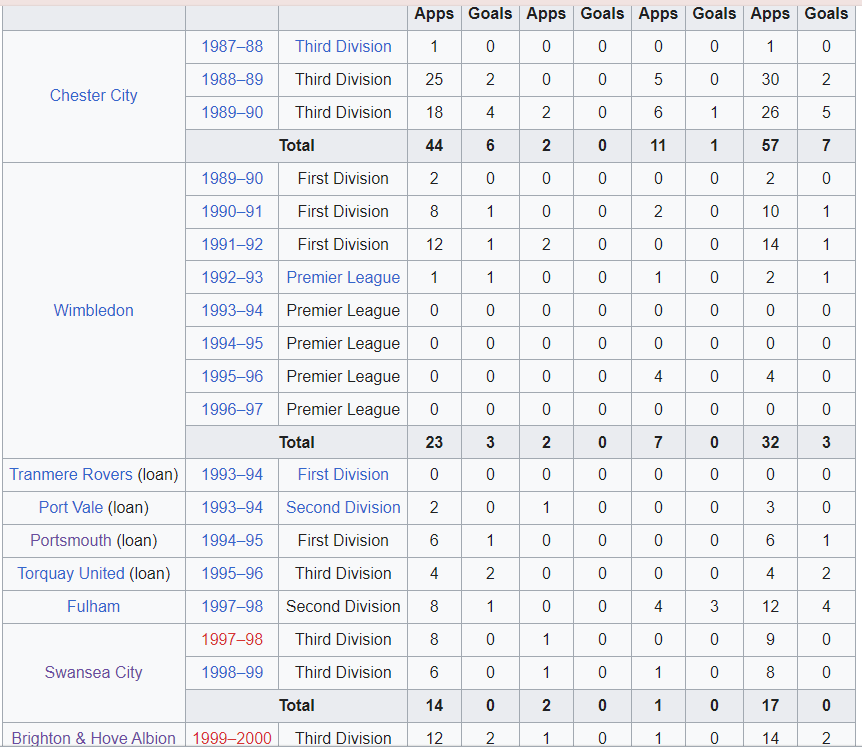Screen dimensions: 862x748
Task: Select "Third Division" text in the Torquay United row
Action: [343, 573]
